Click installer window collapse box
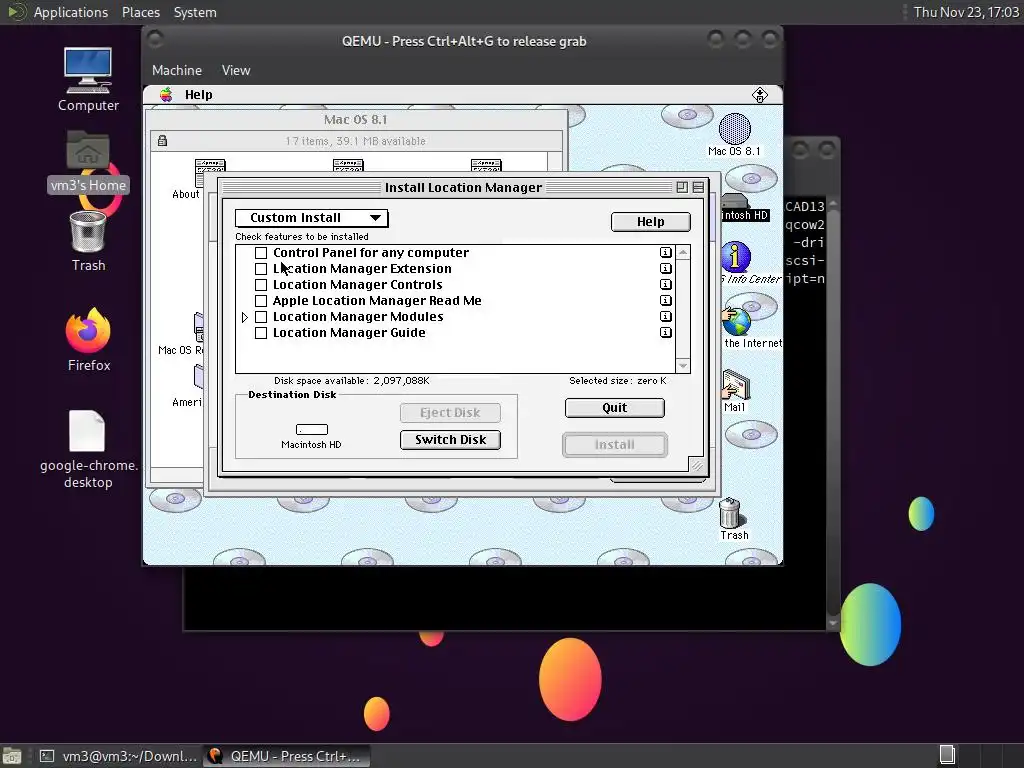 pos(698,187)
